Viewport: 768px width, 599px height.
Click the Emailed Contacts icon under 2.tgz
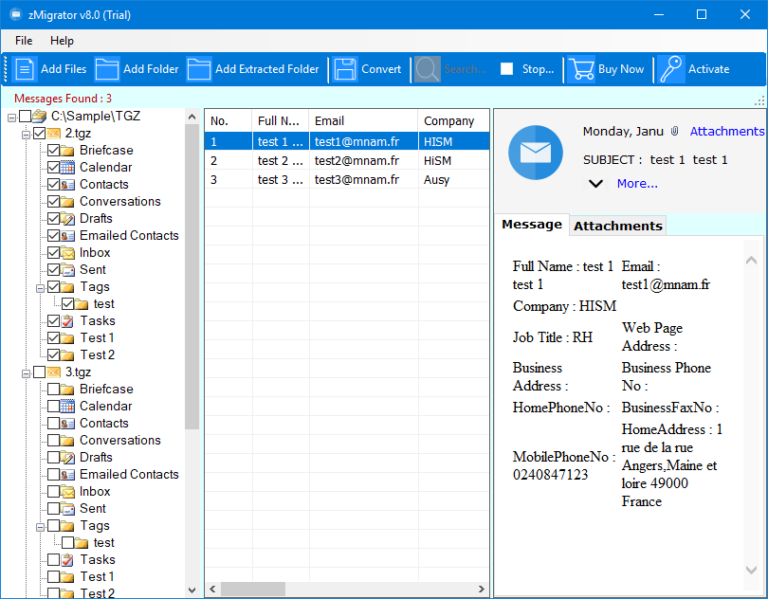pos(68,236)
